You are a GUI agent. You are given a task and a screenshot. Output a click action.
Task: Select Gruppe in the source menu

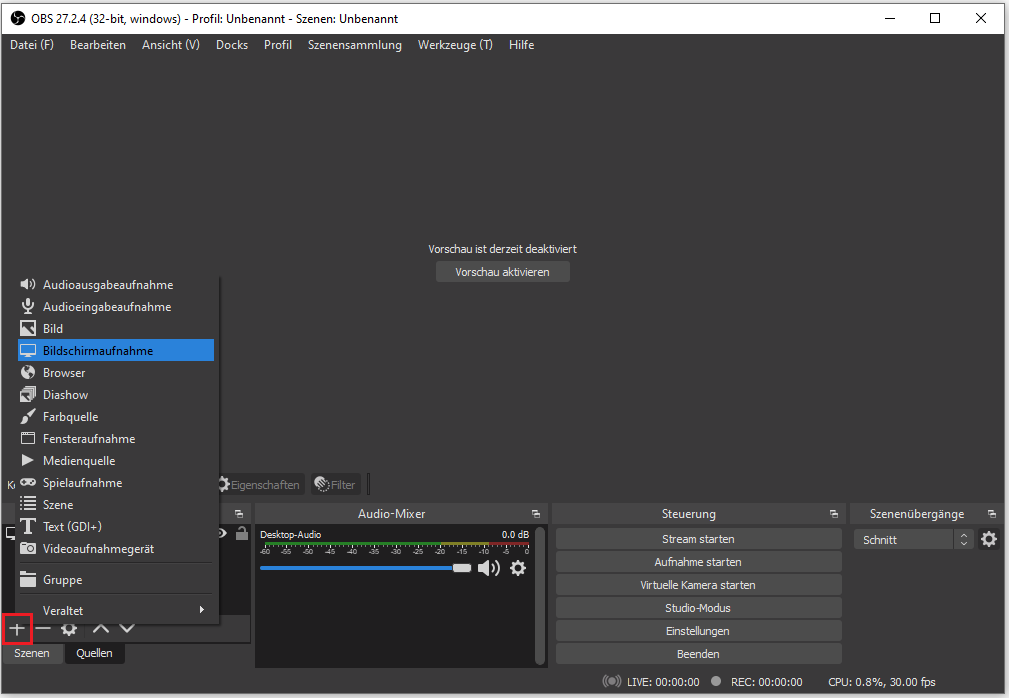116,580
